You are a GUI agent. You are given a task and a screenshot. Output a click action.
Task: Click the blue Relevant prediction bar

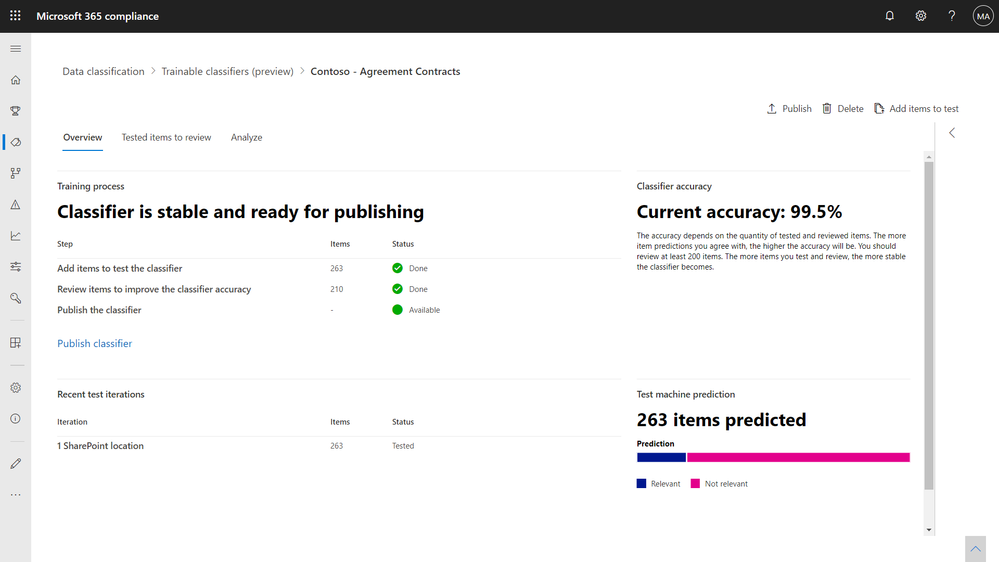point(661,458)
